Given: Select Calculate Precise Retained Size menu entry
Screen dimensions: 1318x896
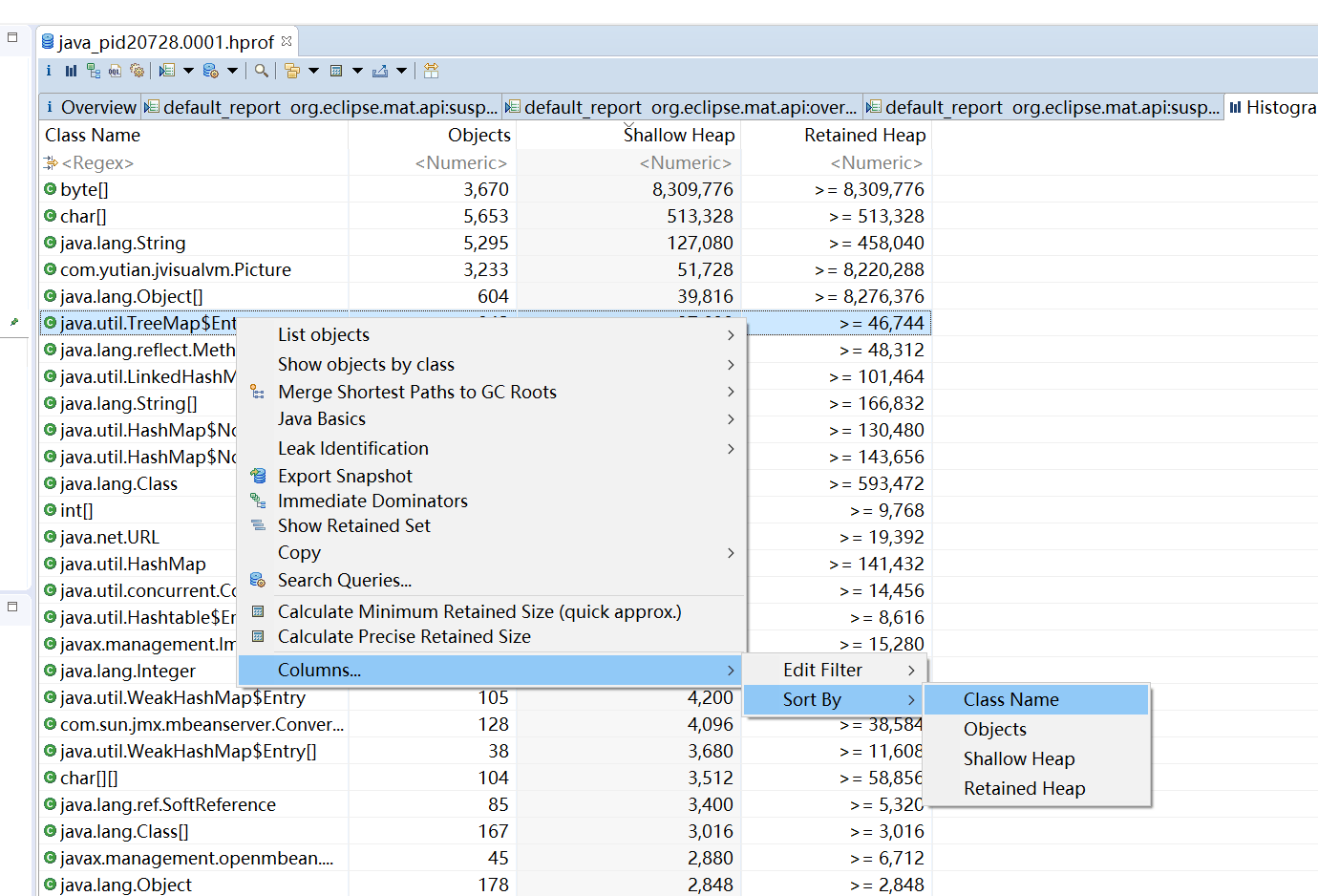Looking at the screenshot, I should (x=403, y=637).
